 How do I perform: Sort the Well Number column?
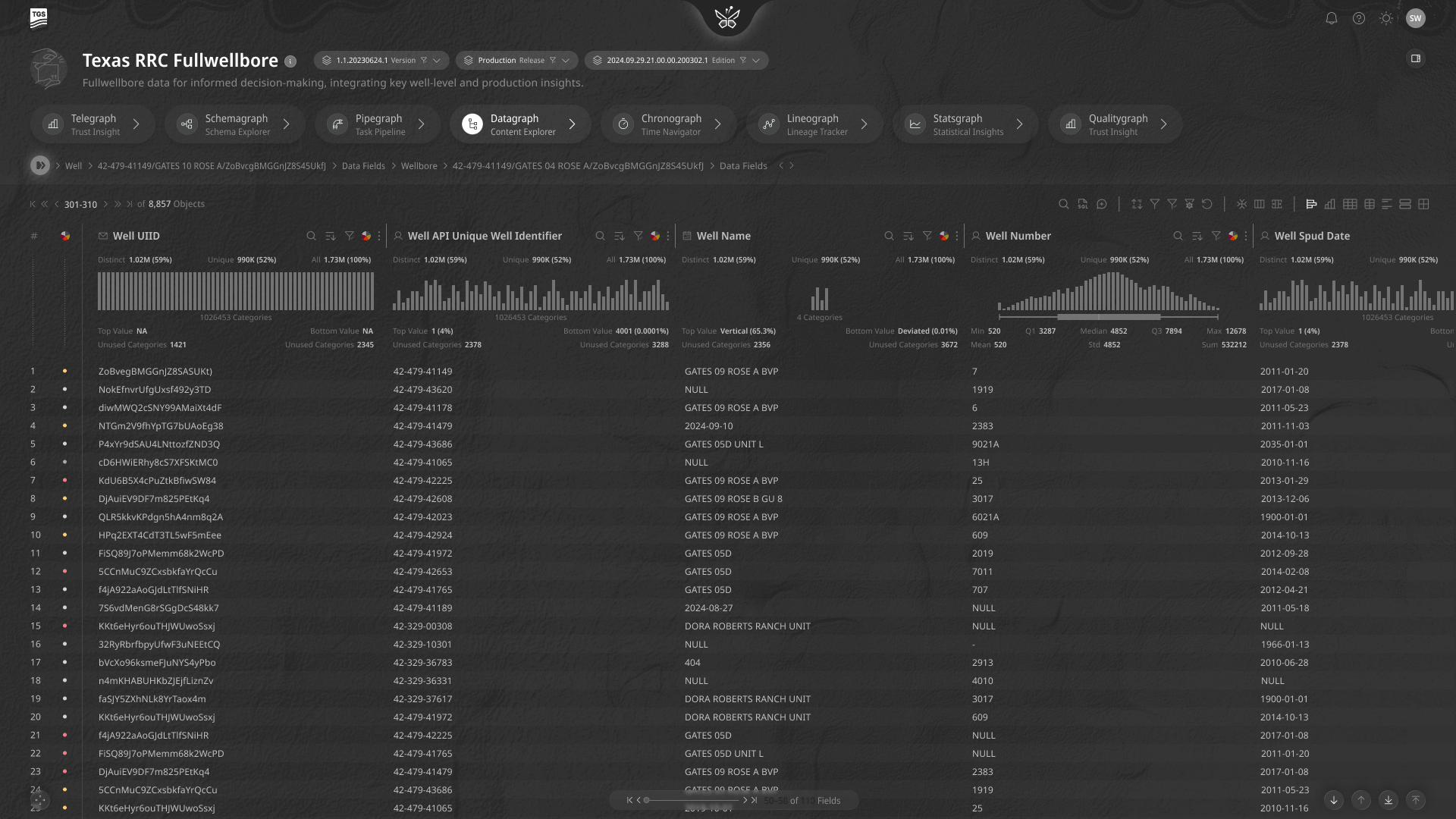click(1197, 236)
